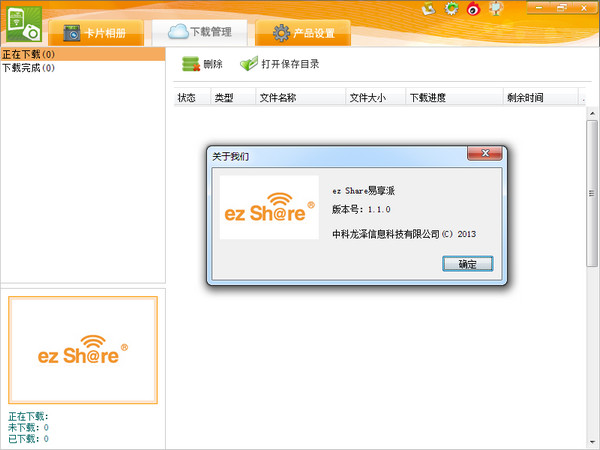Open the 卡片相册 tab
This screenshot has height=450, width=600.
(96, 33)
